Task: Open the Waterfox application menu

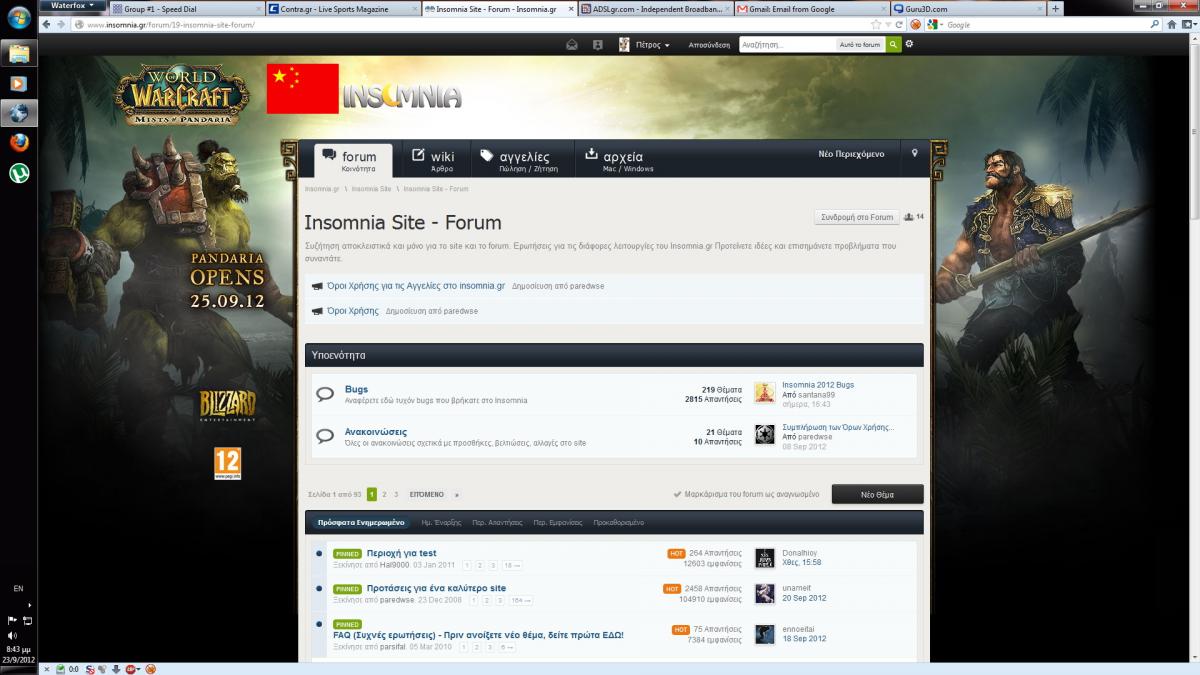Action: (x=72, y=5)
